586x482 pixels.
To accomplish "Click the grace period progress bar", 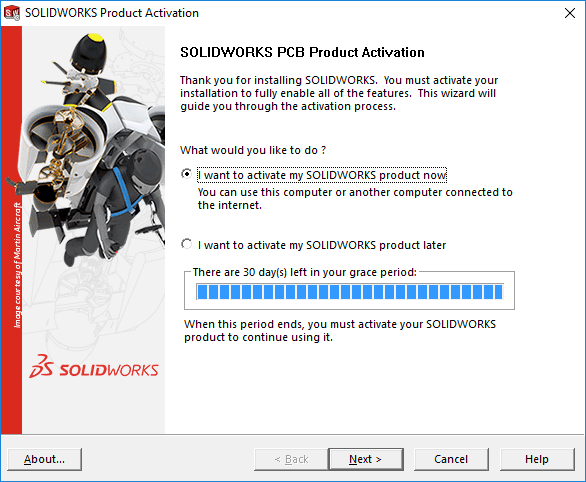I will point(349,292).
